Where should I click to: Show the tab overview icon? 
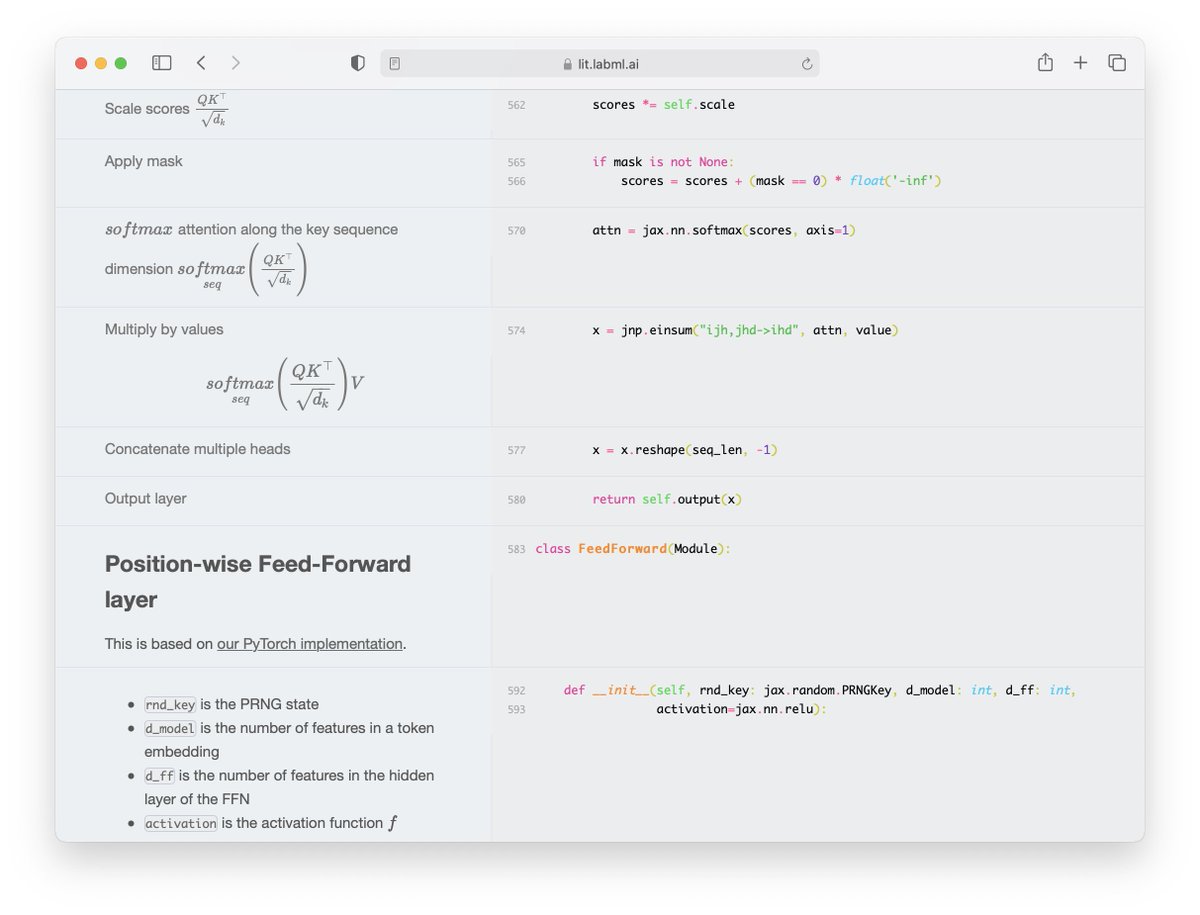pos(1117,63)
